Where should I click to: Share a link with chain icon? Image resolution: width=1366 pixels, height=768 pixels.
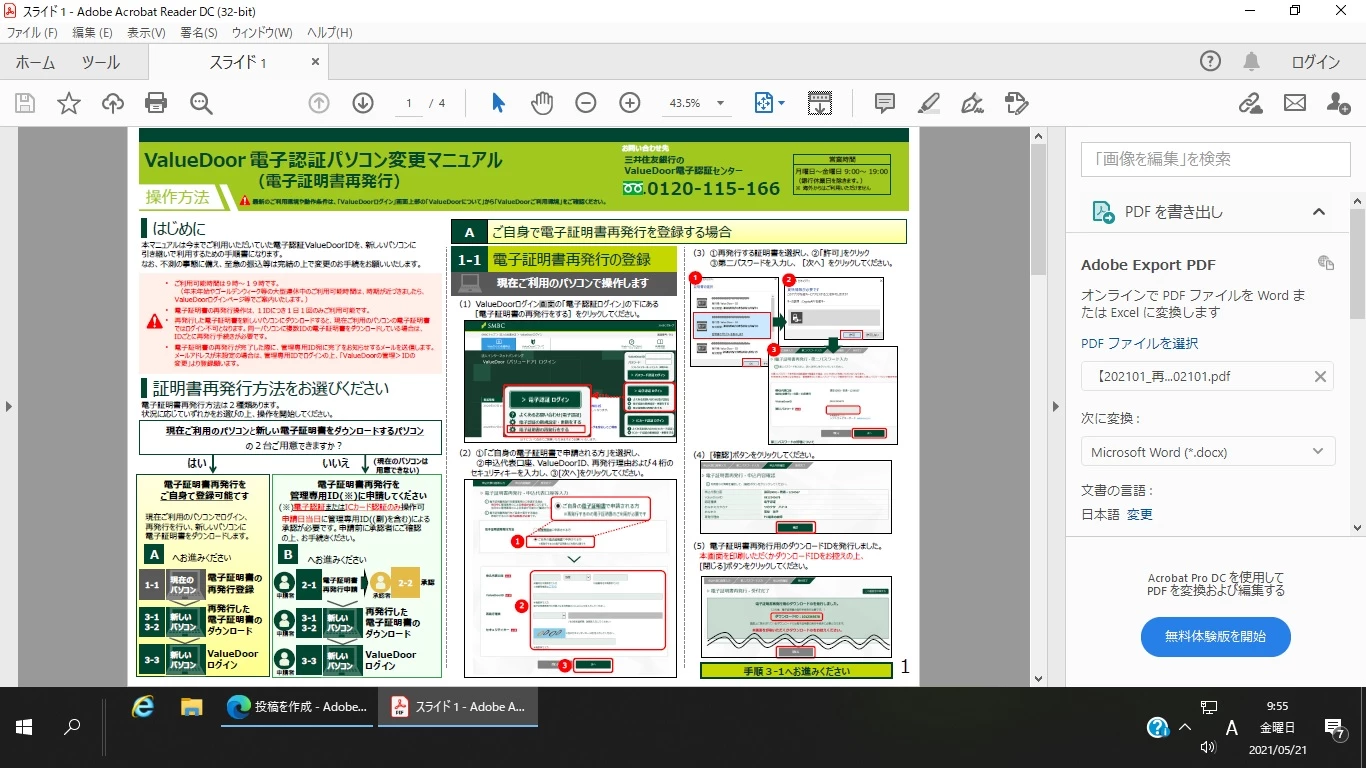tap(1250, 103)
